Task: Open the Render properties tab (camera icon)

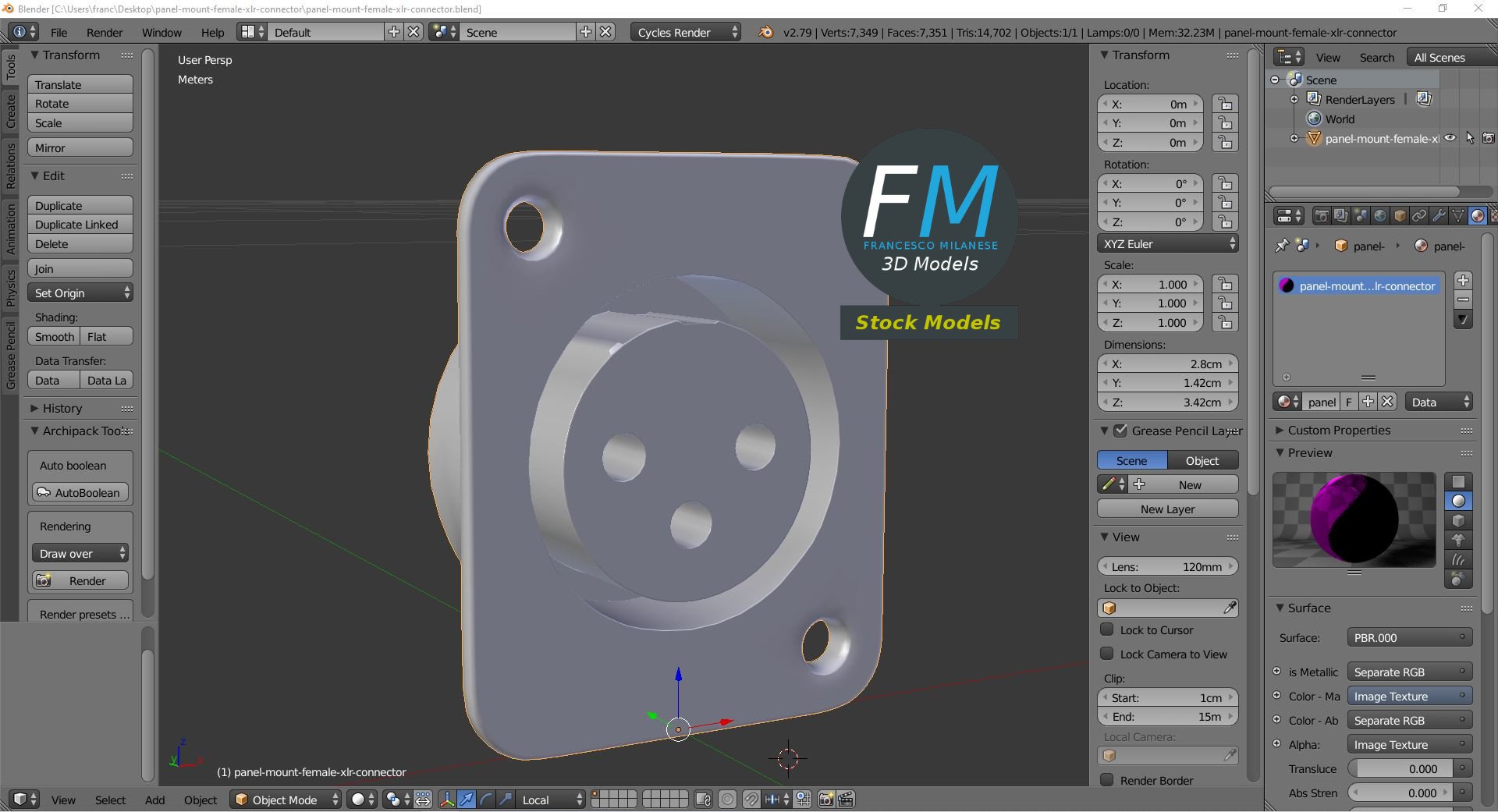Action: [1321, 216]
